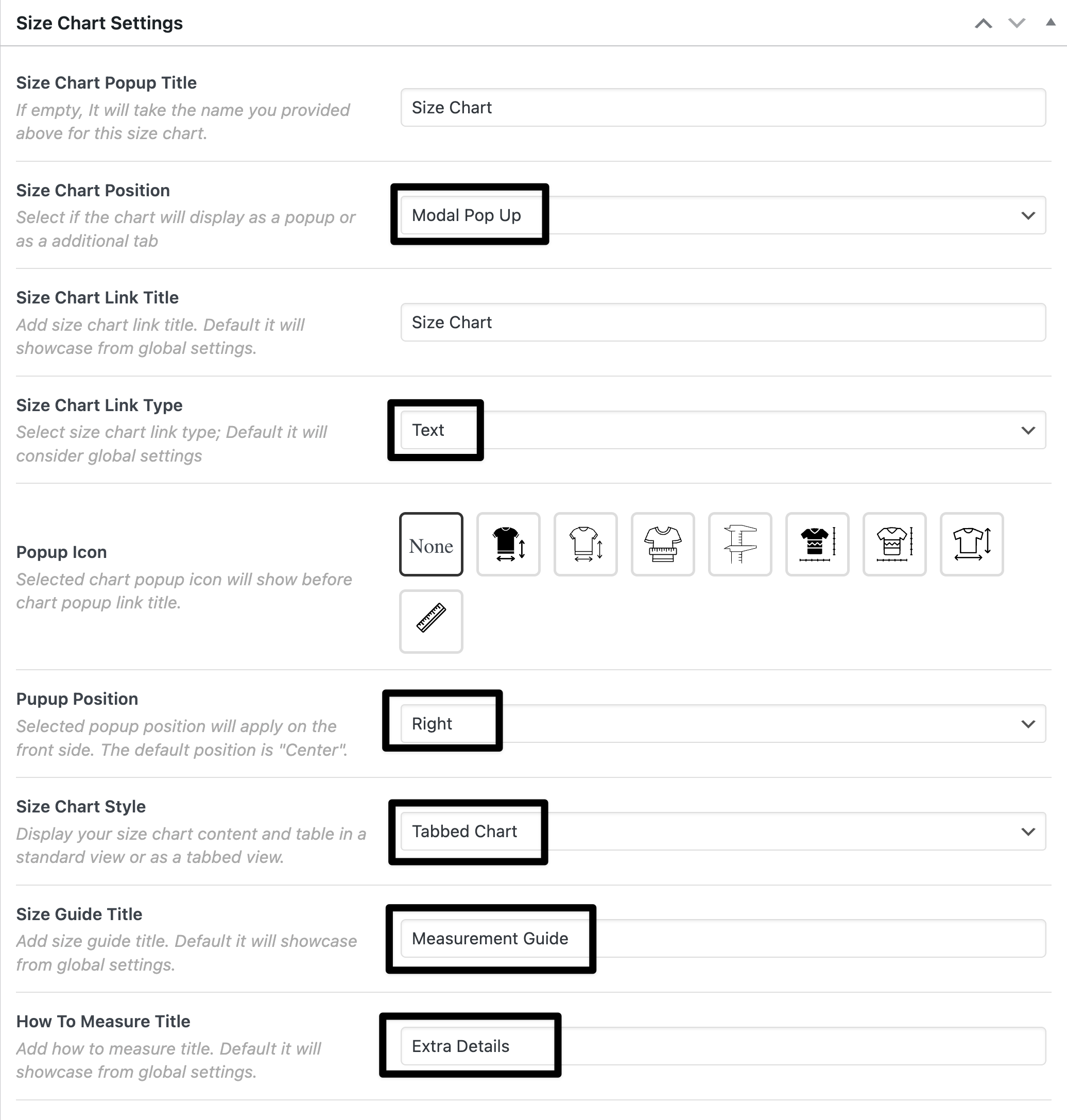This screenshot has height=1120, width=1067.
Task: Select the t-shirt with measuring tape icon
Action: (x=663, y=545)
